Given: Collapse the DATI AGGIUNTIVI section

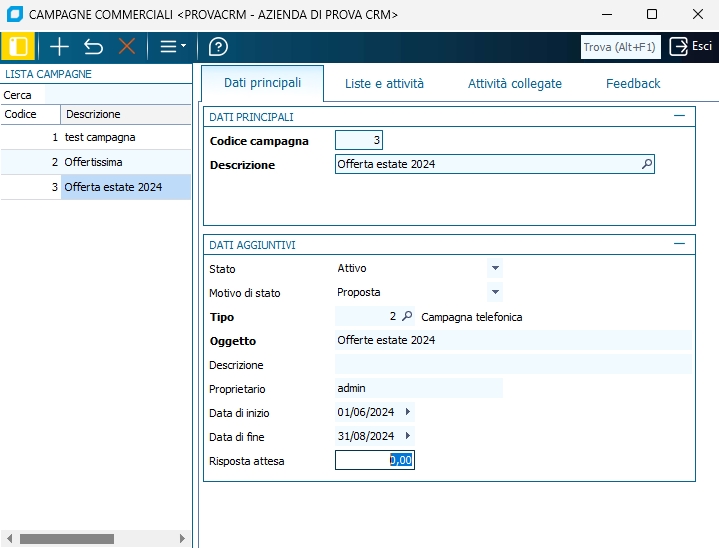Looking at the screenshot, I should 680,244.
